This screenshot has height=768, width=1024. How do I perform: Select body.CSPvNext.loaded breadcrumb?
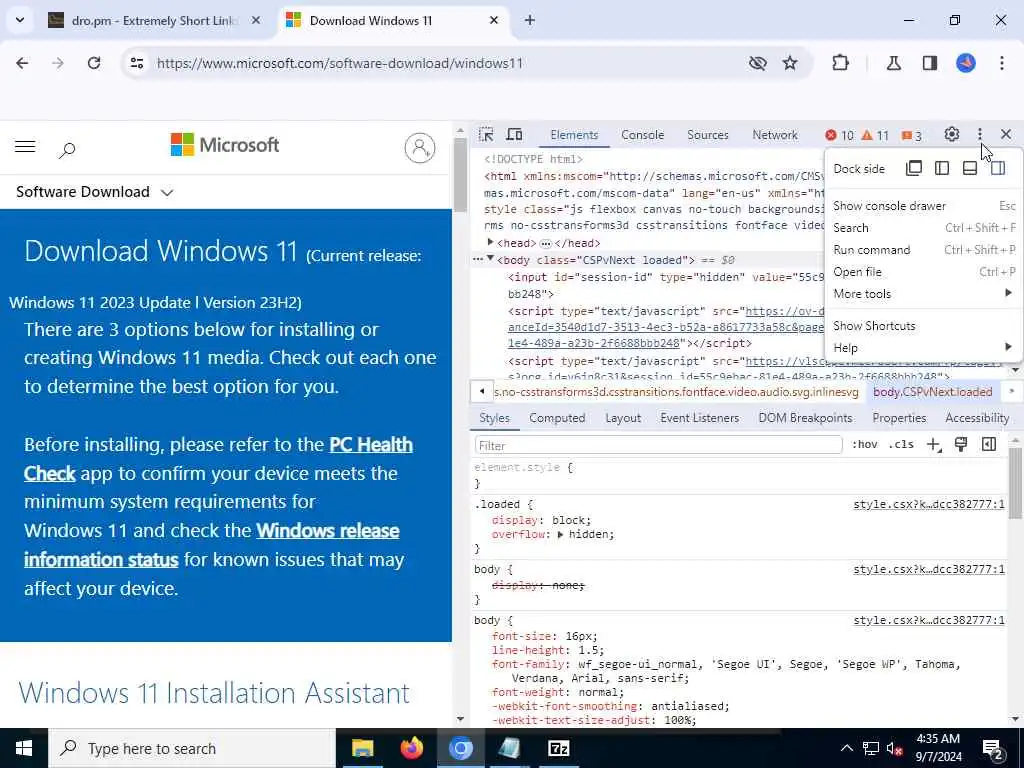pyautogui.click(x=933, y=392)
